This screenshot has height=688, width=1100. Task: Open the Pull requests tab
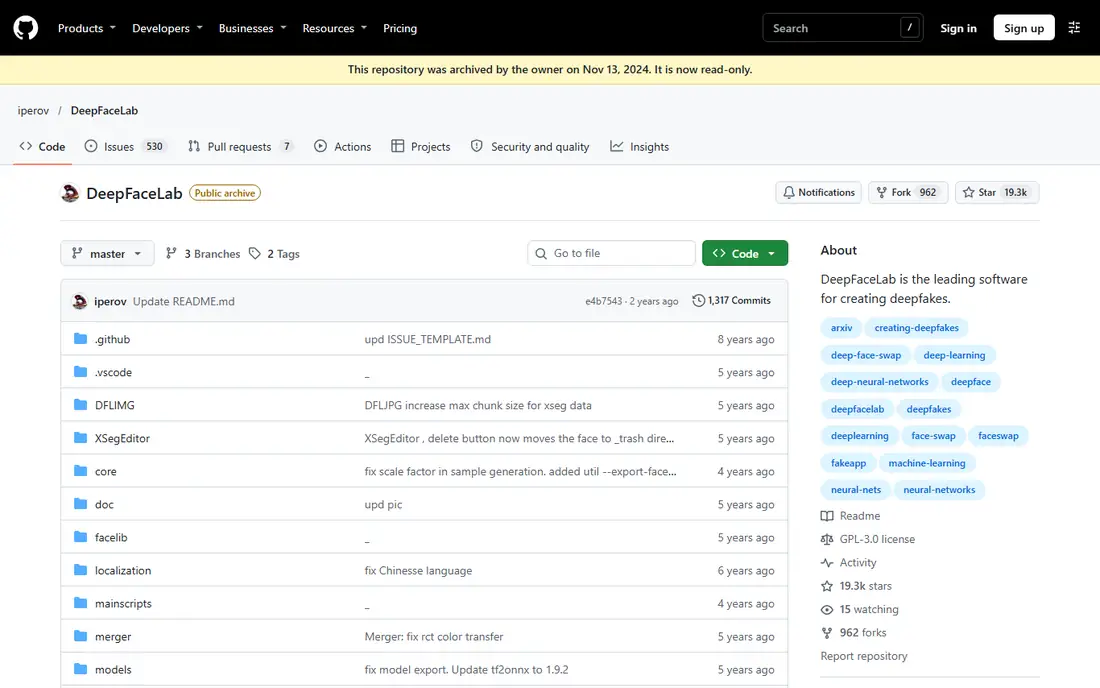tap(240, 147)
